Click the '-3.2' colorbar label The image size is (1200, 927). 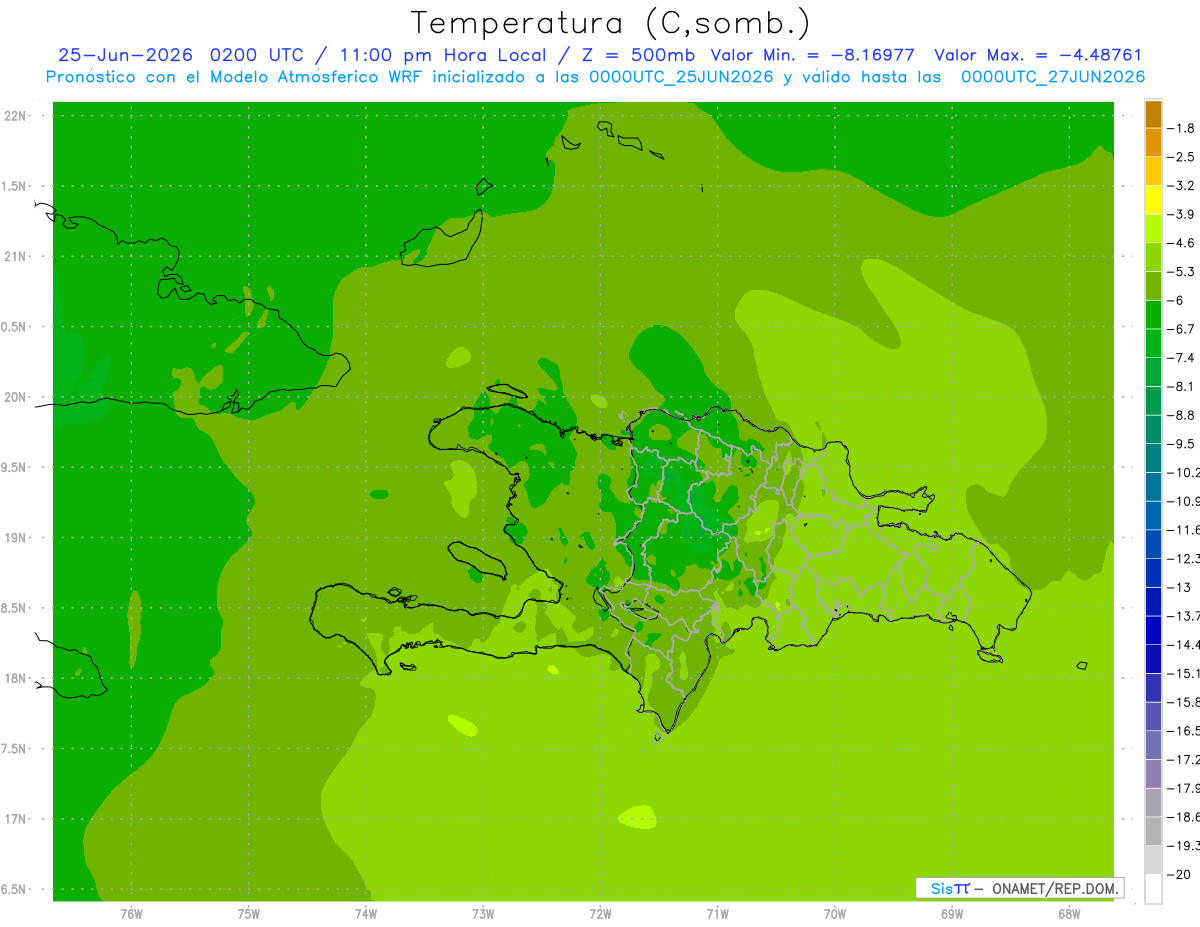coord(1182,186)
